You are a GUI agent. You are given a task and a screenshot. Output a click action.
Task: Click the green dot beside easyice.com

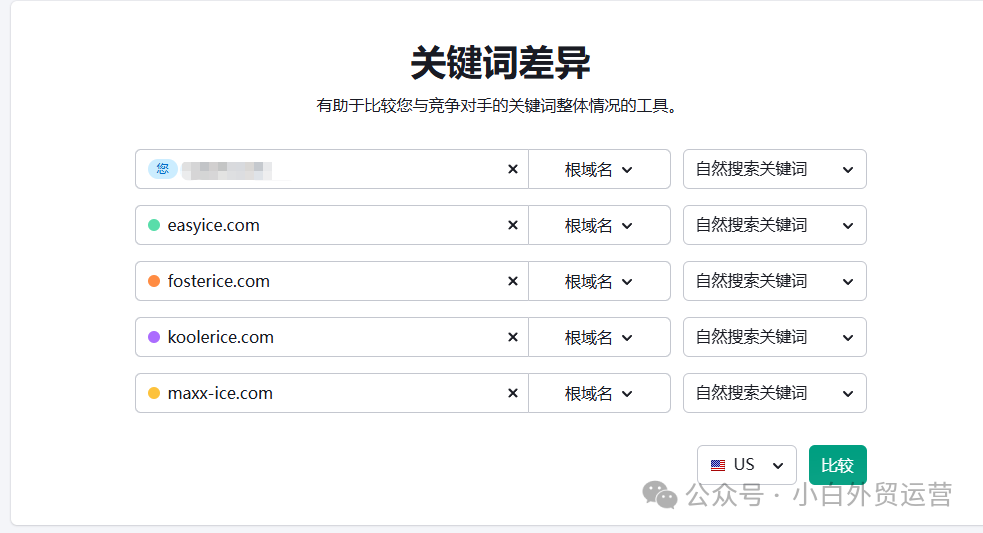tap(154, 225)
